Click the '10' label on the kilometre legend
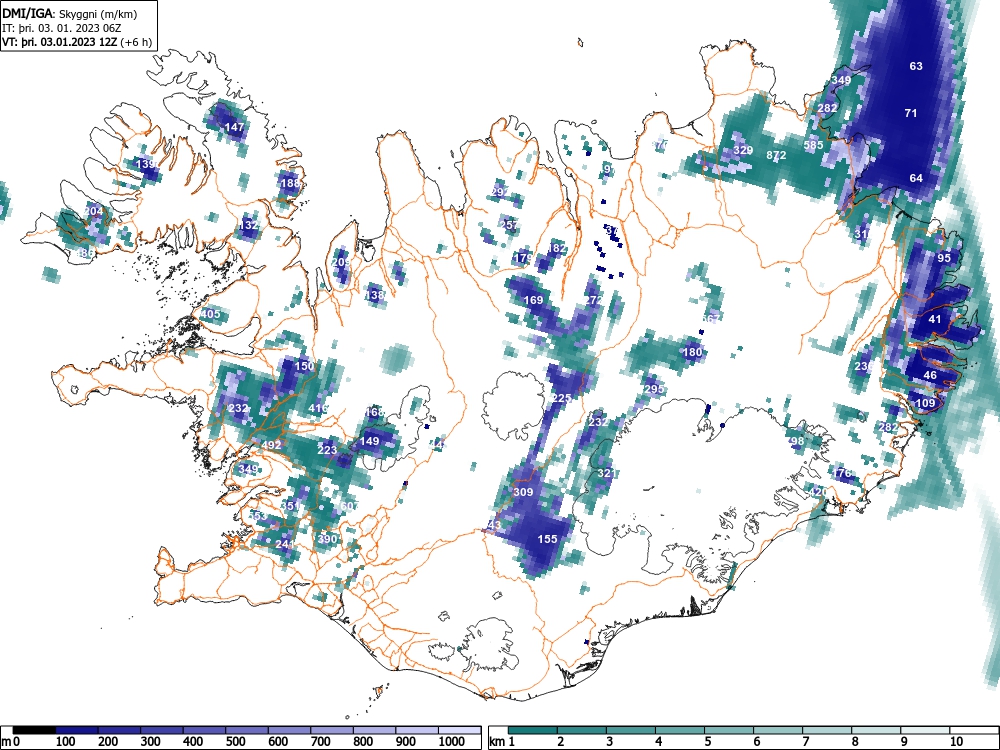The height and width of the screenshot is (750, 1000). pyautogui.click(x=956, y=742)
